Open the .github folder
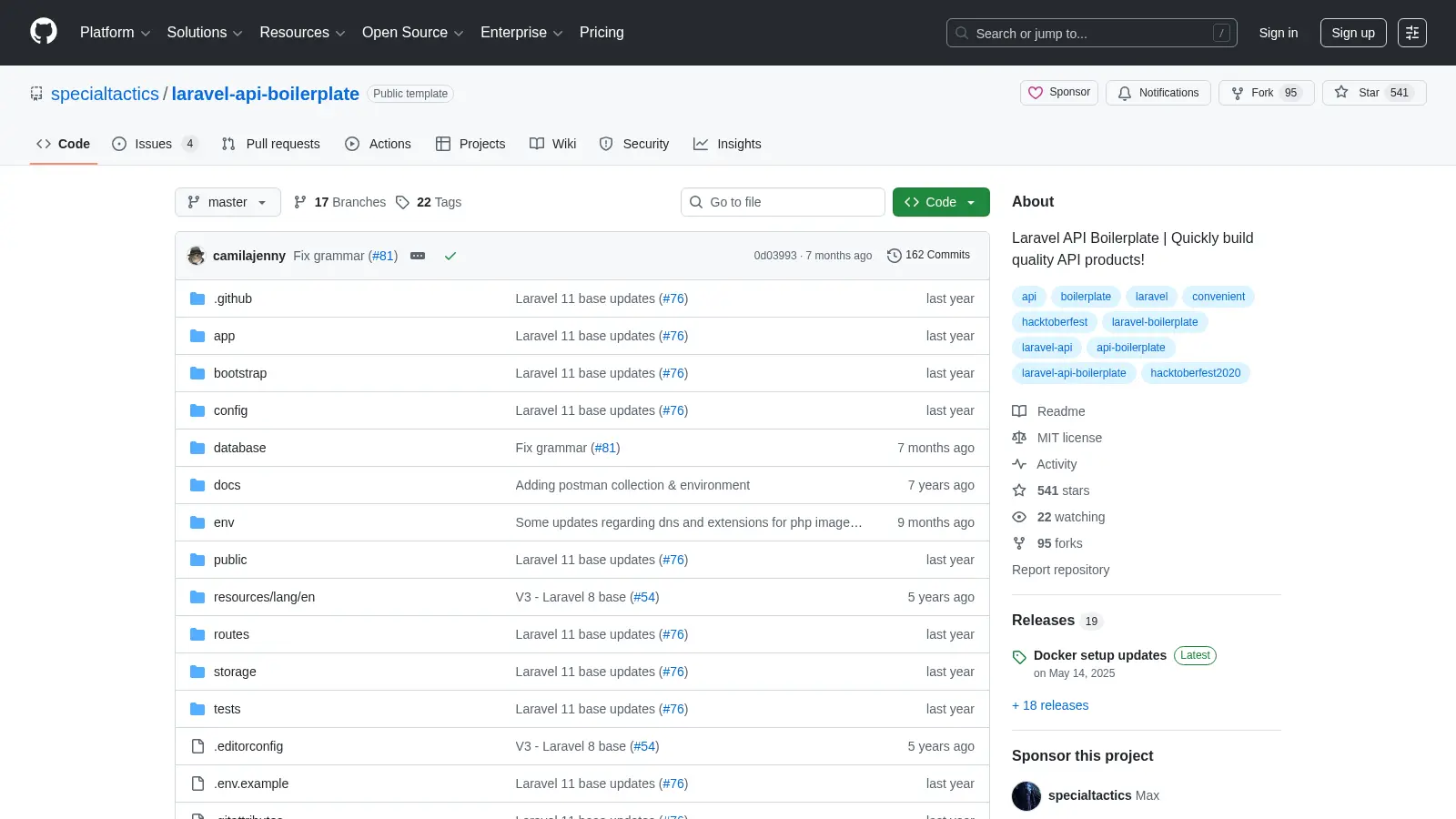The width and height of the screenshot is (1456, 819). (x=233, y=298)
